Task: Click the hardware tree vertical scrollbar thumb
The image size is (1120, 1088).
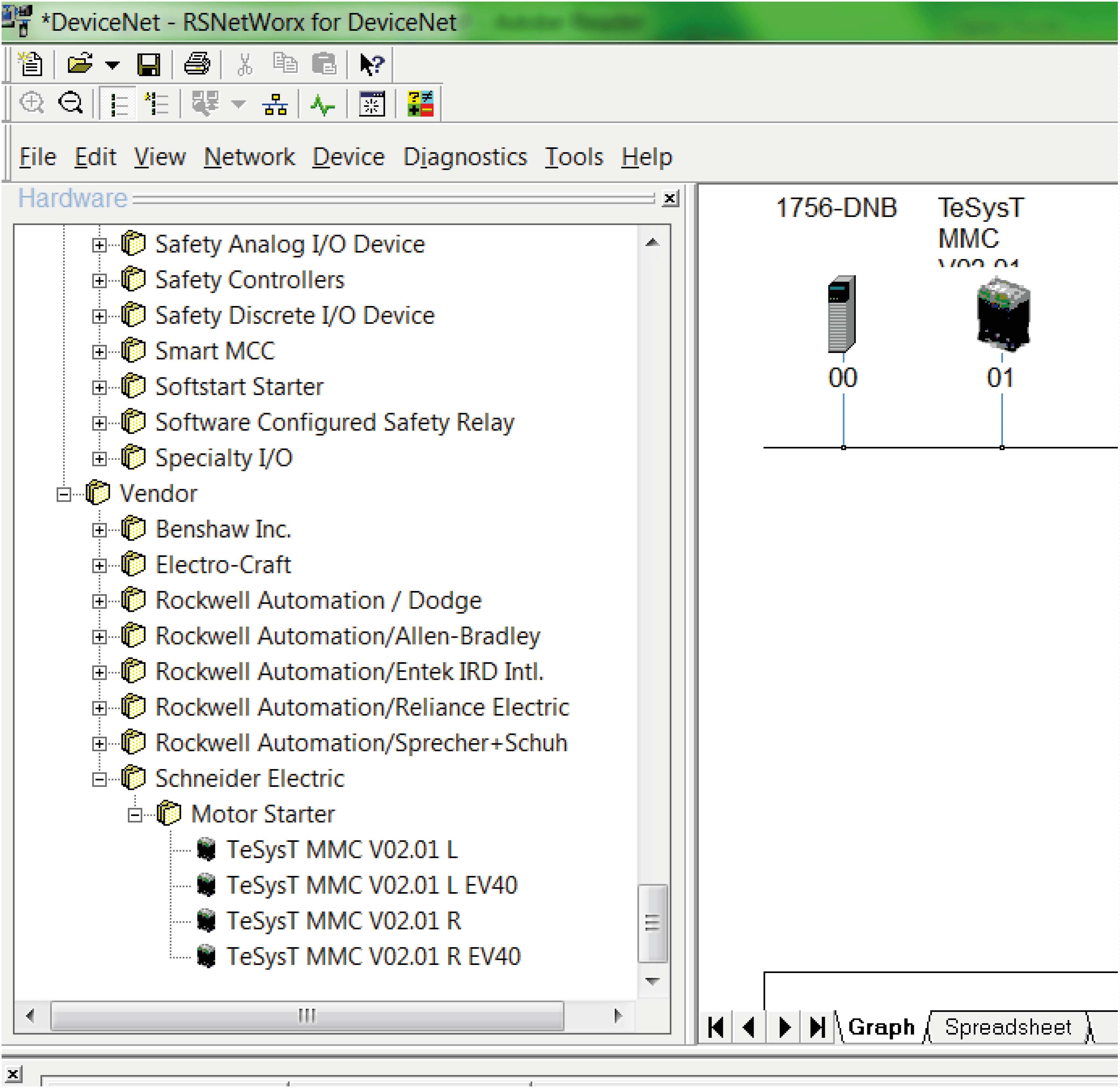Action: coord(653,924)
